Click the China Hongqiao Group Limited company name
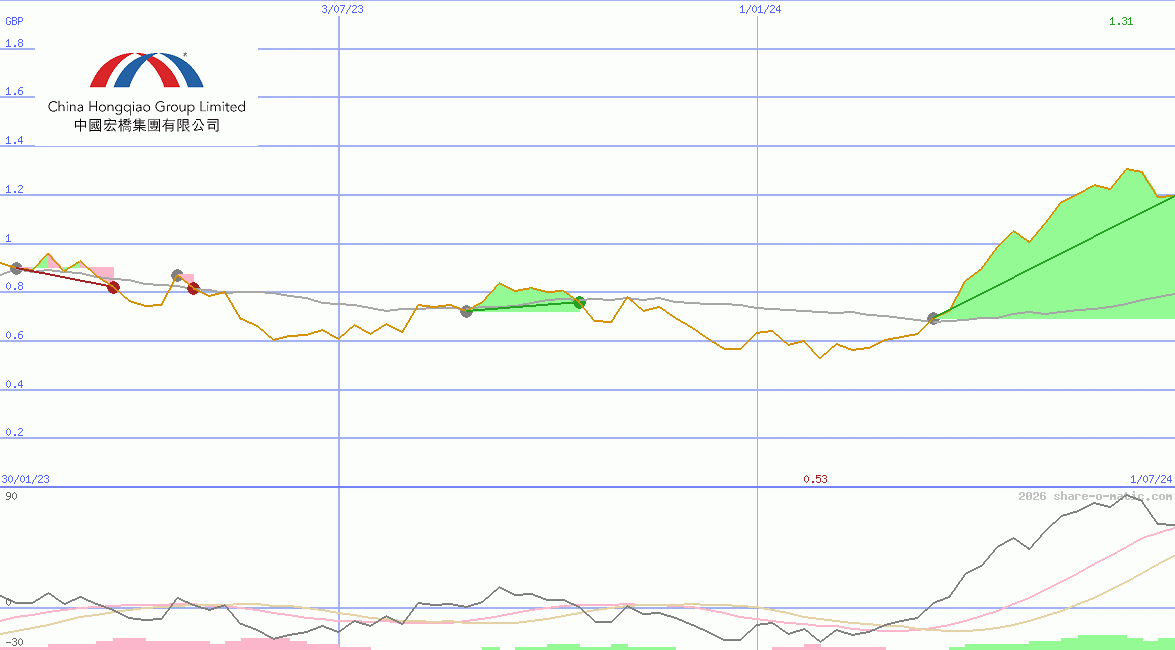The height and width of the screenshot is (650, 1175). pos(144,107)
